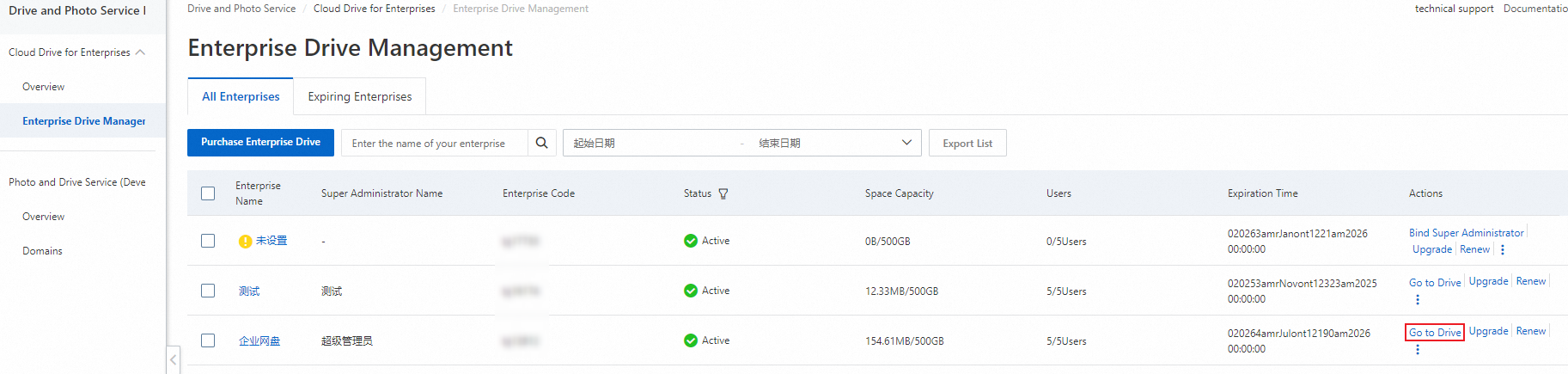Click the search magnifier icon
1568x374 pixels.
pos(541,143)
